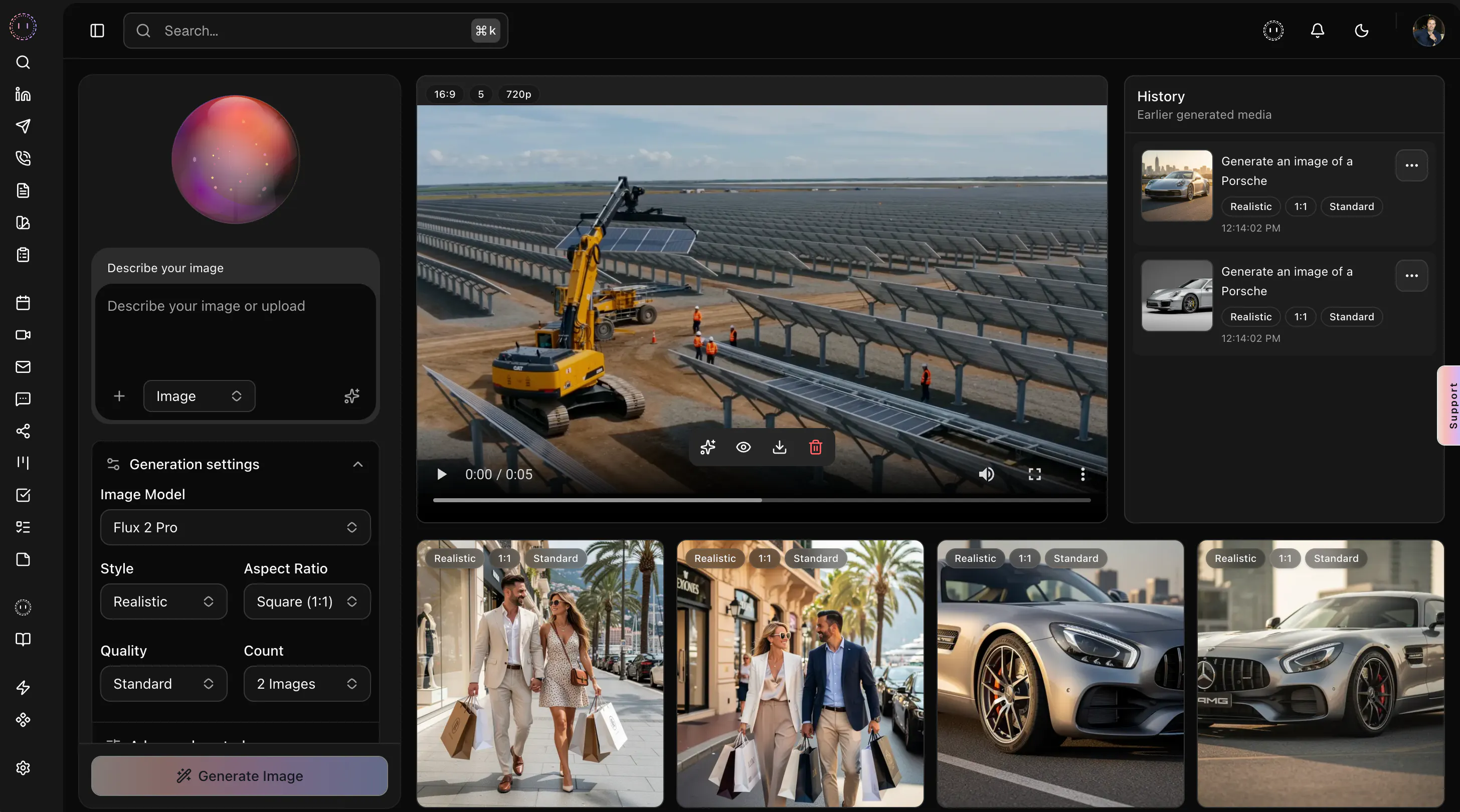This screenshot has width=1460, height=812.
Task: Open more options for the city-skyline Porsche entry
Action: tap(1411, 165)
